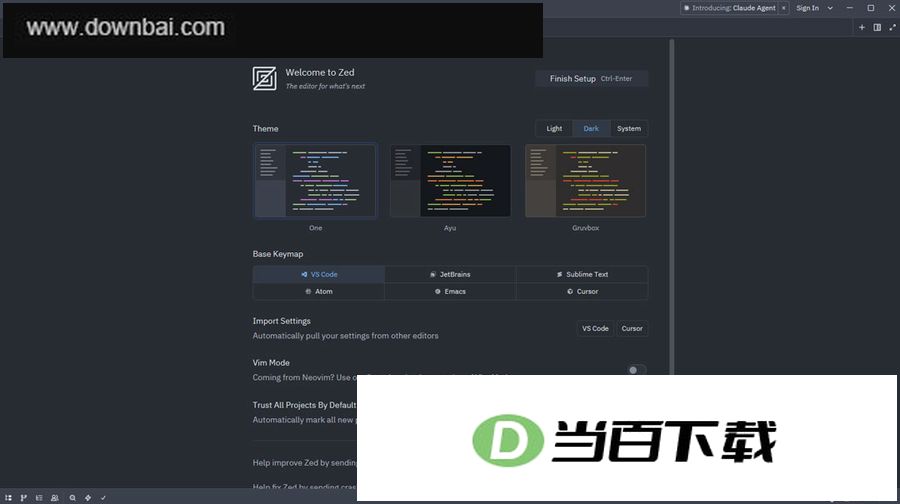Choose Sublime Text base keymap

tap(582, 274)
